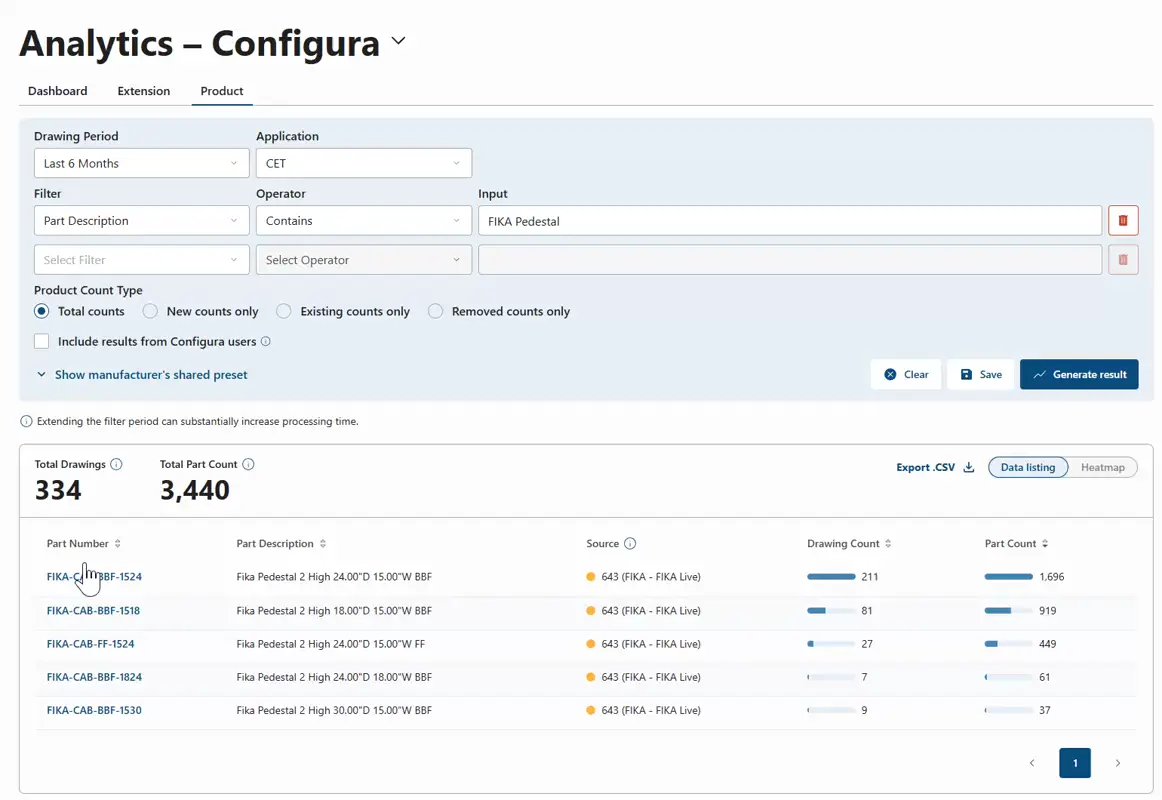This screenshot has height=800, width=1162.
Task: Open the Application dropdown showing CET
Action: click(364, 163)
